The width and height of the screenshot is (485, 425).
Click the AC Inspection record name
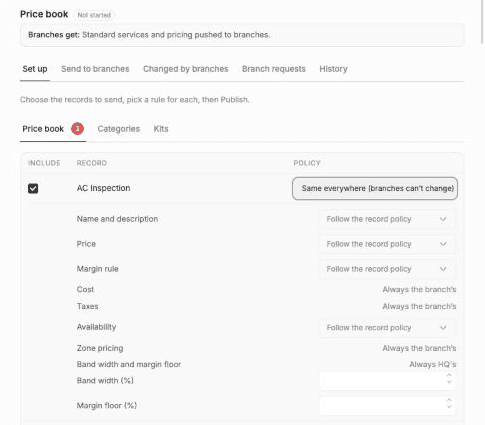coord(103,188)
